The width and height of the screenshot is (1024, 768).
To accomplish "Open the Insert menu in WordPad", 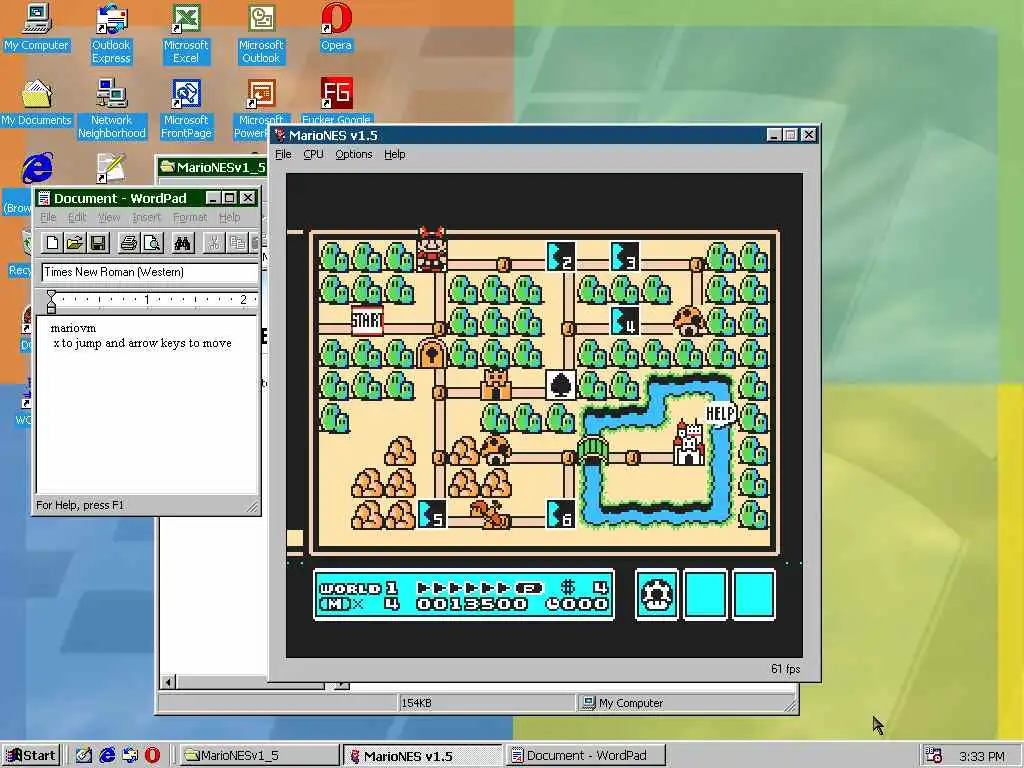I will coord(146,217).
